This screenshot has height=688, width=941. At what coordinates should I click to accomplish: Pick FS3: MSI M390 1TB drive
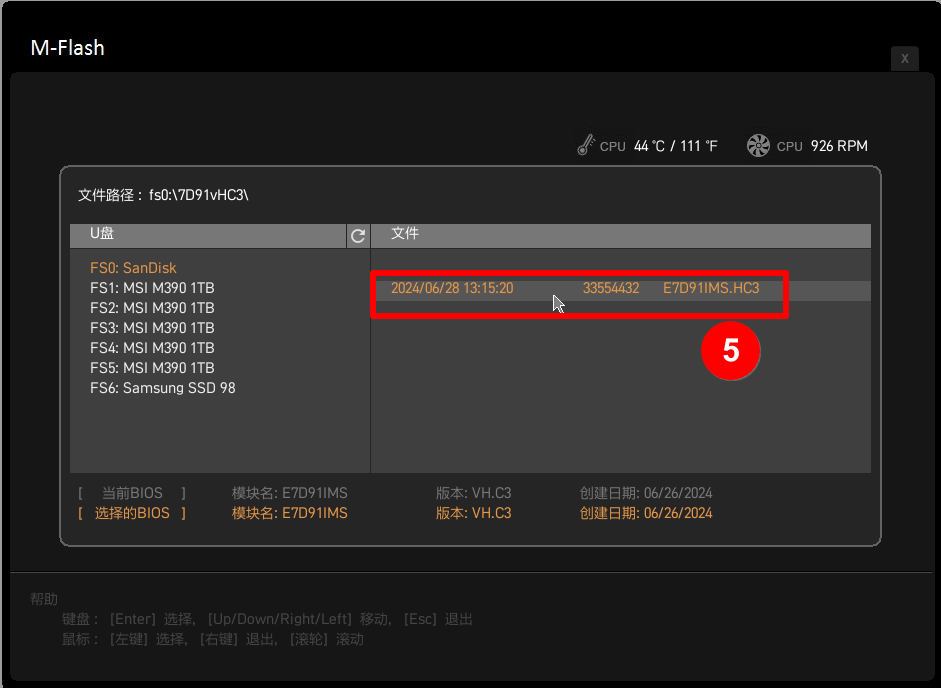(x=152, y=328)
